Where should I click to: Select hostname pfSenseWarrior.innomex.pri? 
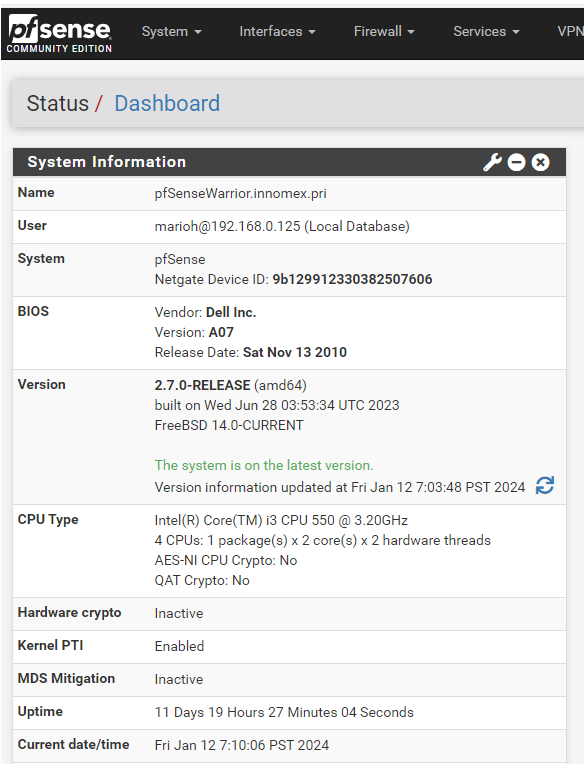[241, 194]
